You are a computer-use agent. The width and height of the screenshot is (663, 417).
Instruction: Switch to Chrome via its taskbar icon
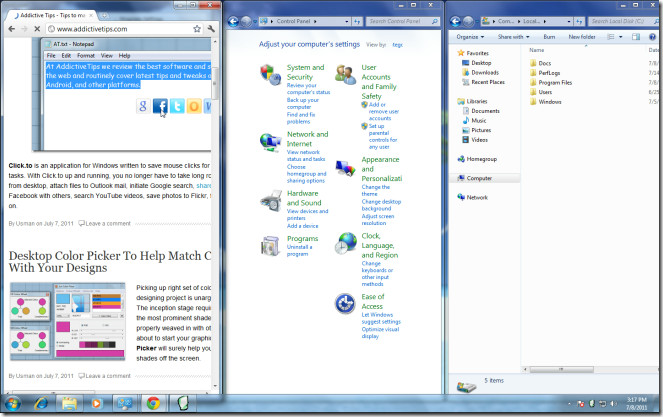click(153, 403)
